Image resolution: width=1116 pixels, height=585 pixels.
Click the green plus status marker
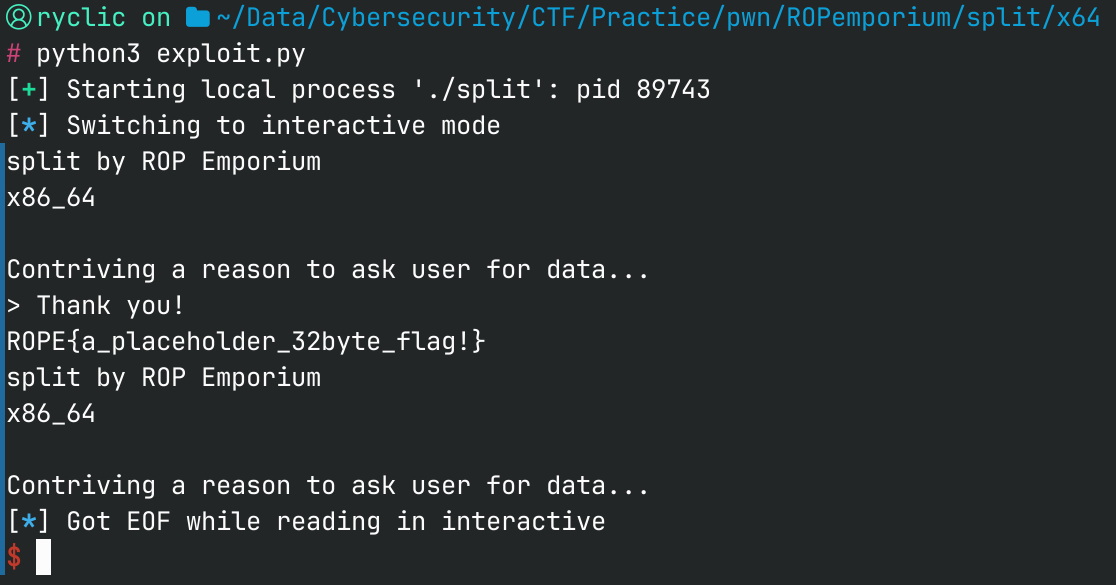coord(29,90)
